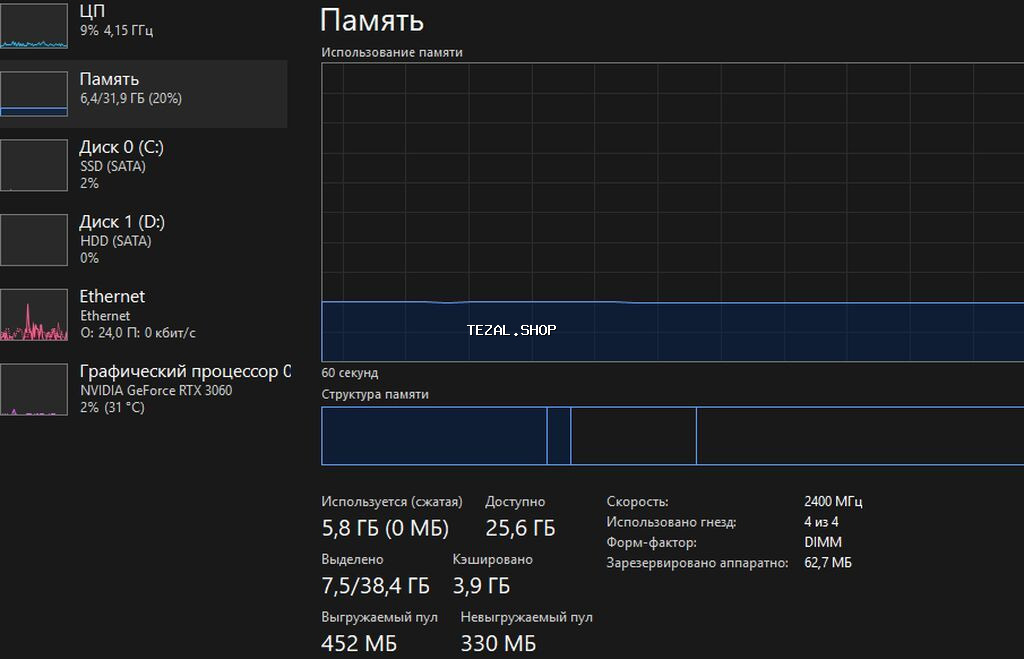Click the CPU (ЦП) mini graph thumbnail
Screen dimensions: 1024x659
(34, 25)
